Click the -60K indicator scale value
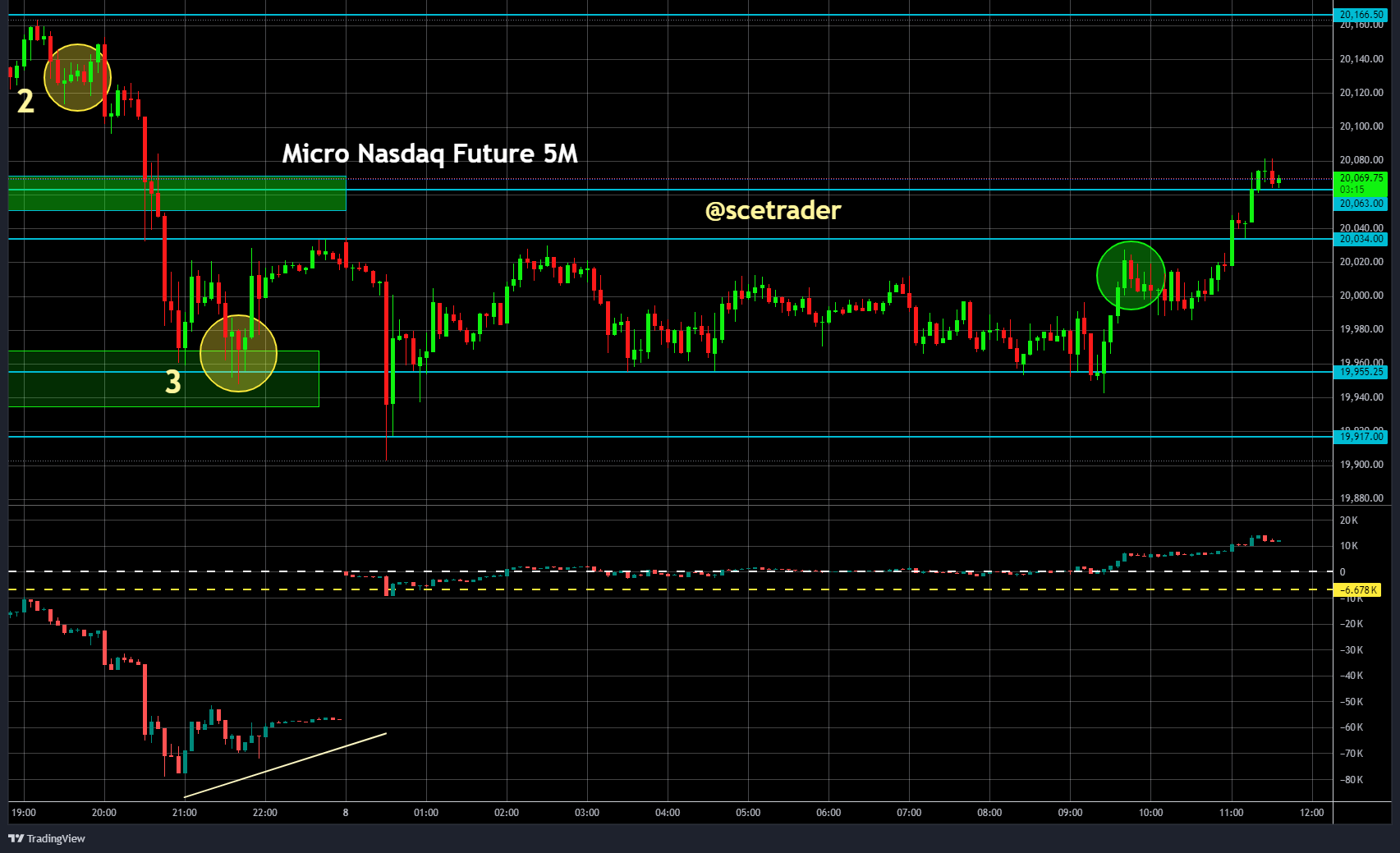 coord(1351,727)
